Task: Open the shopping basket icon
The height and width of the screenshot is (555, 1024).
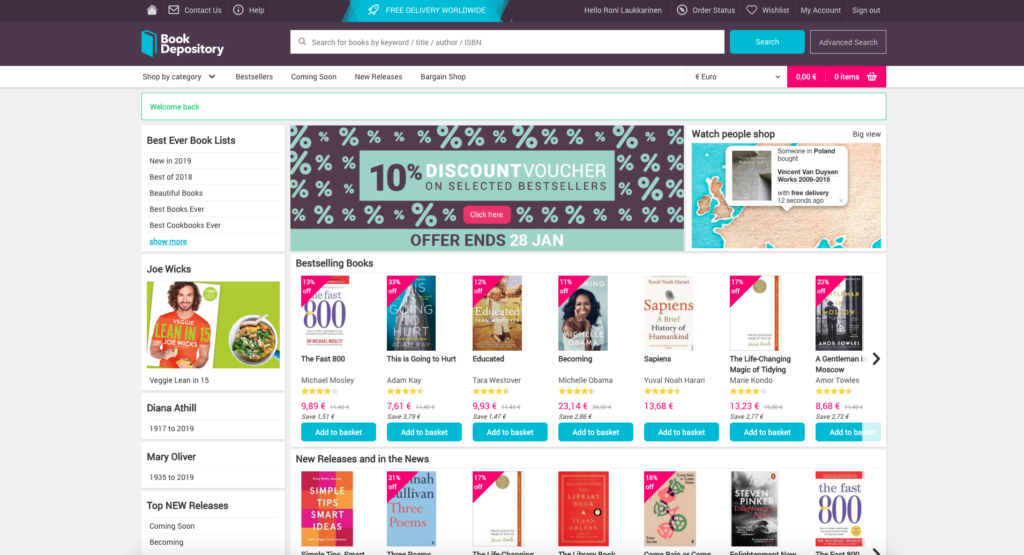Action: [872, 77]
